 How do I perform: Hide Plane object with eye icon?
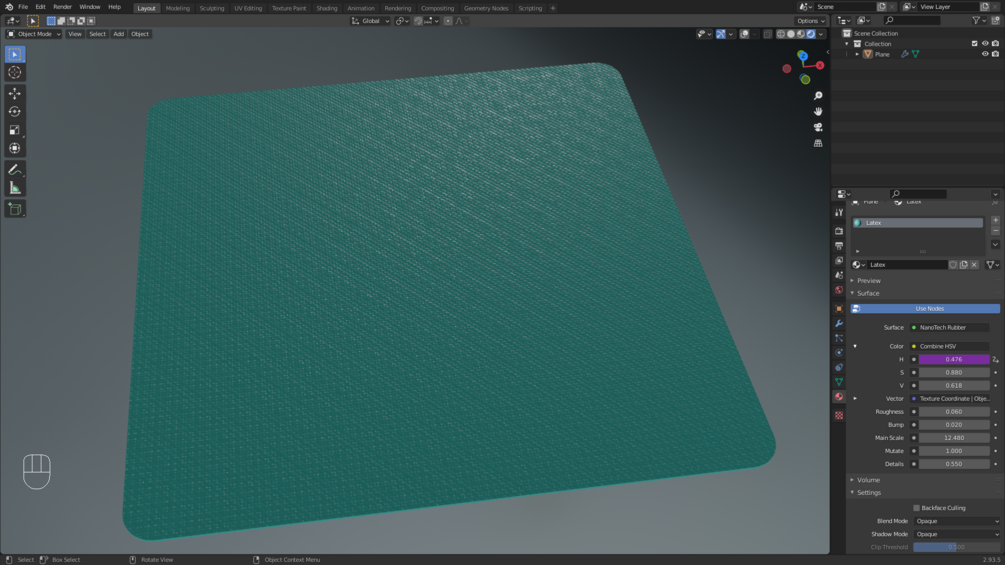coord(985,54)
